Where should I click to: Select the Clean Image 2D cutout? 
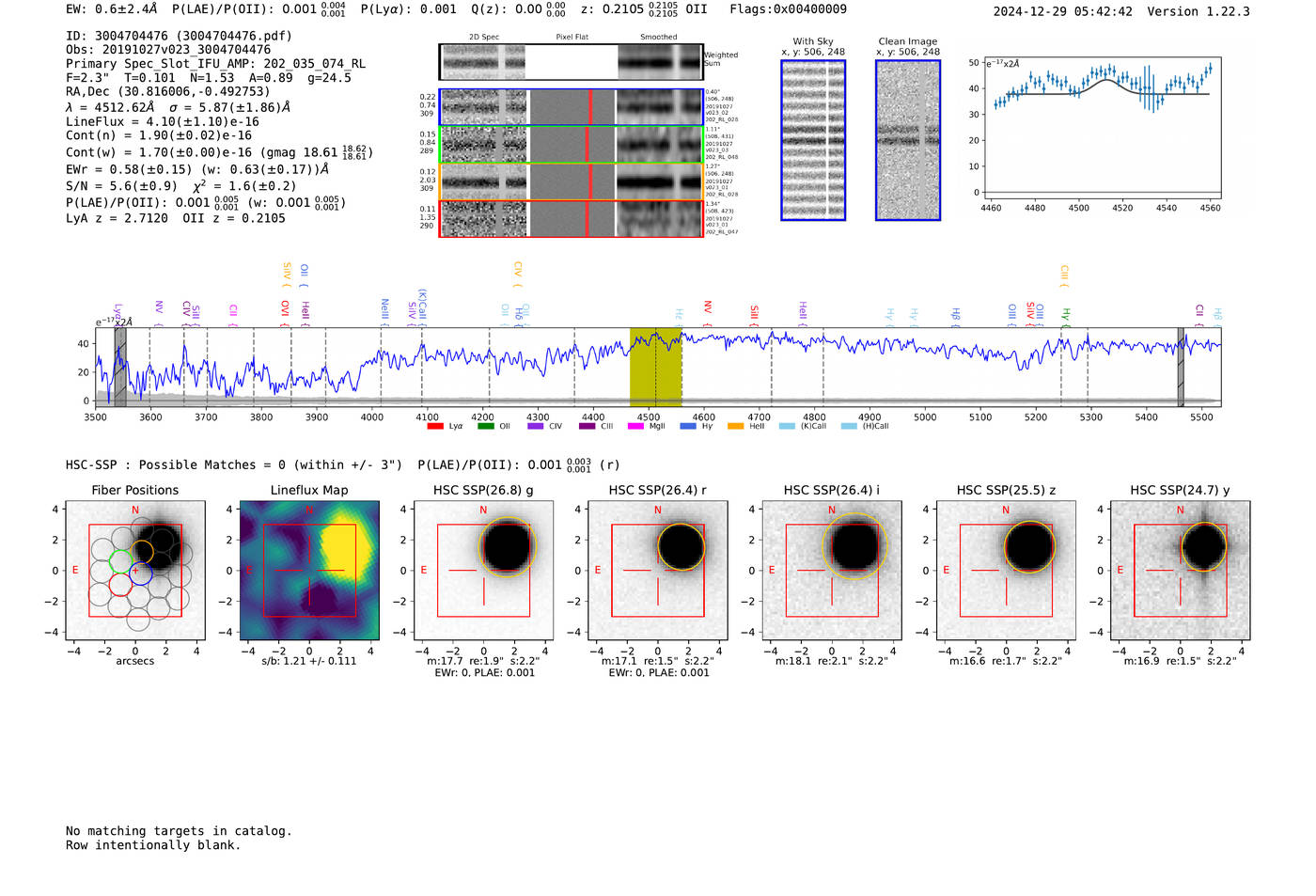click(x=908, y=140)
